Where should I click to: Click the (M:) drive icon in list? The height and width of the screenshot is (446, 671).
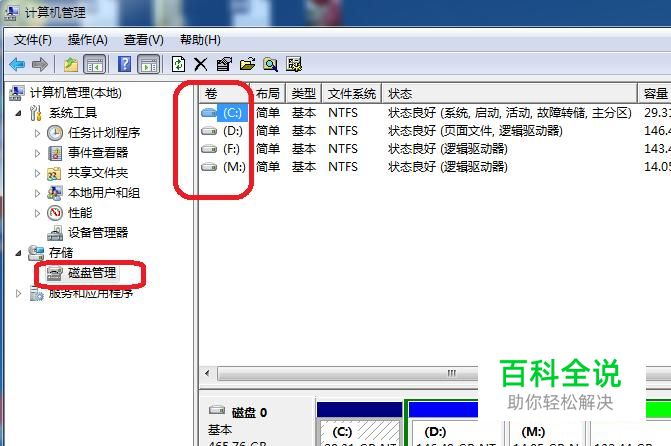point(209,167)
